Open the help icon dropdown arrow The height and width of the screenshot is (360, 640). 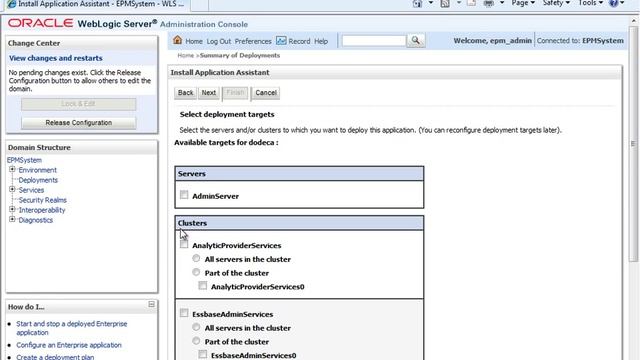pyautogui.click(x=622, y=3)
